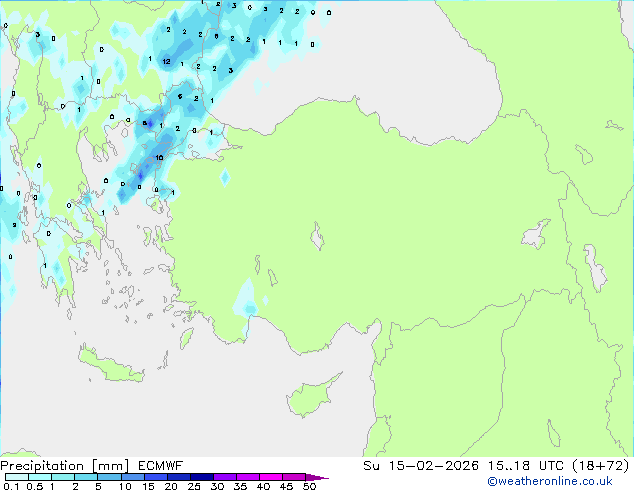This screenshot has height=490, width=634.
Task: Click the 0.1–0.5 mm legend swatch
Action: coord(17,477)
